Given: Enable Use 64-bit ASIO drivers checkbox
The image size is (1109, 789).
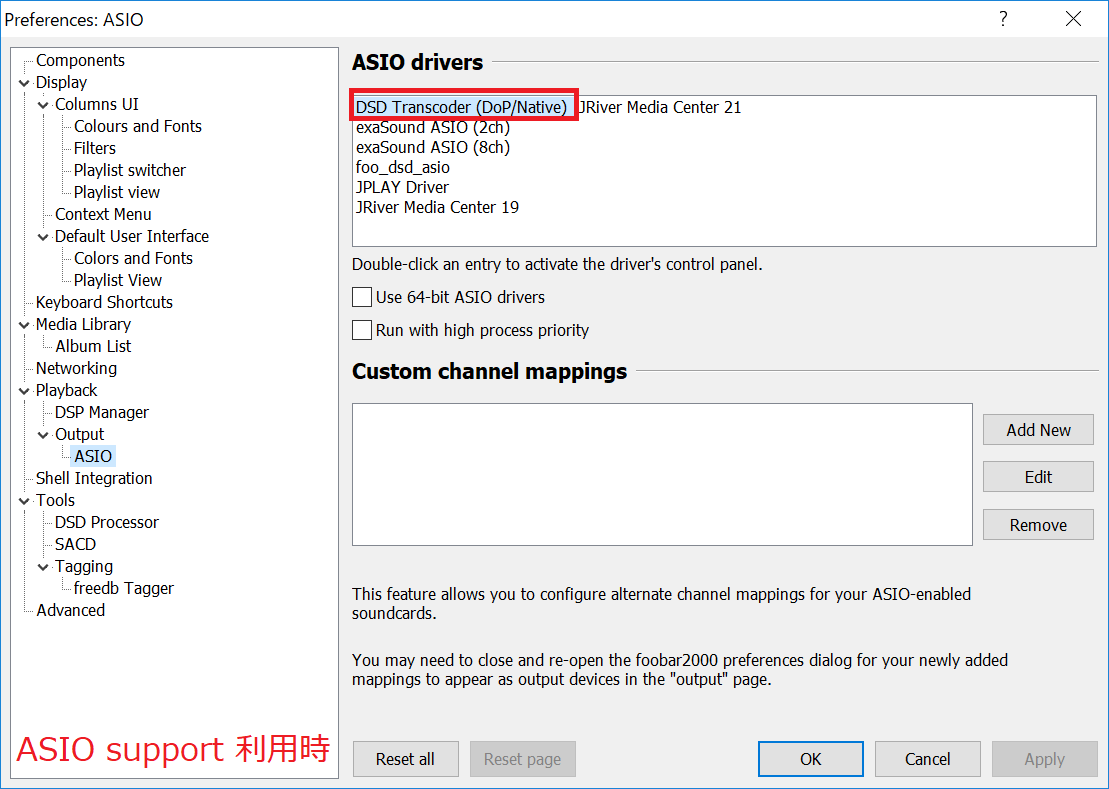Looking at the screenshot, I should [x=362, y=297].
